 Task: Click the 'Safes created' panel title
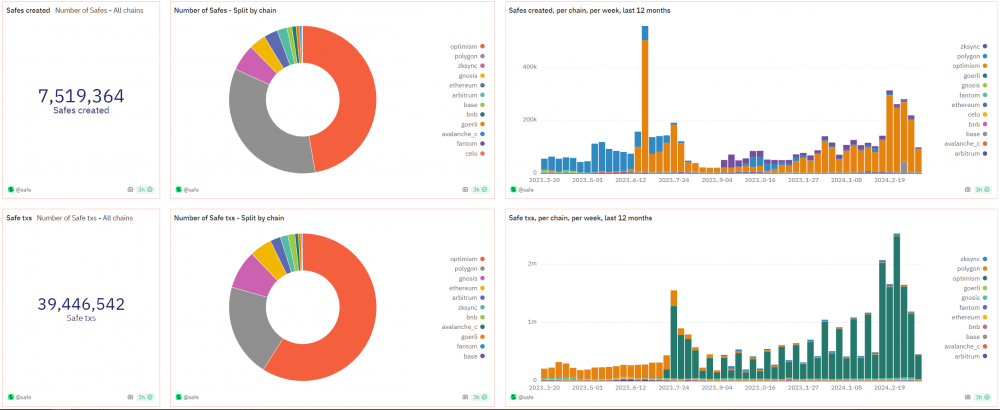click(x=28, y=10)
